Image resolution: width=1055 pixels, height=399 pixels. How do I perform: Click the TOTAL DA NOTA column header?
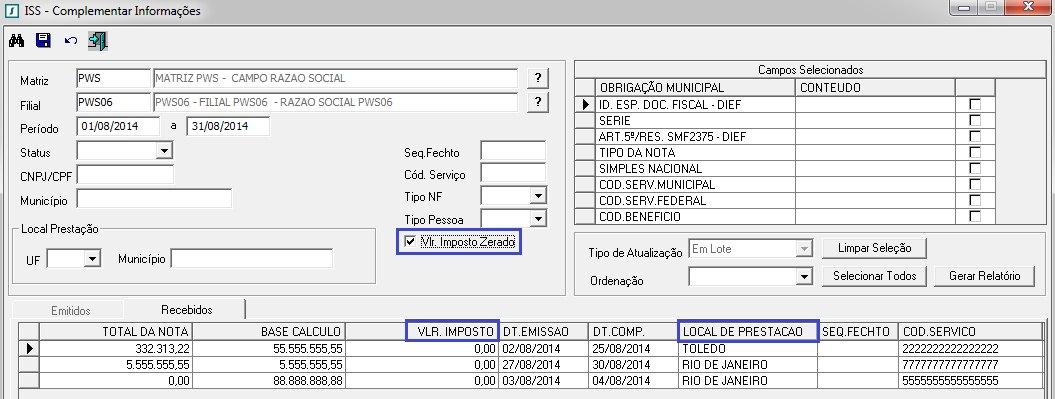tap(116, 332)
